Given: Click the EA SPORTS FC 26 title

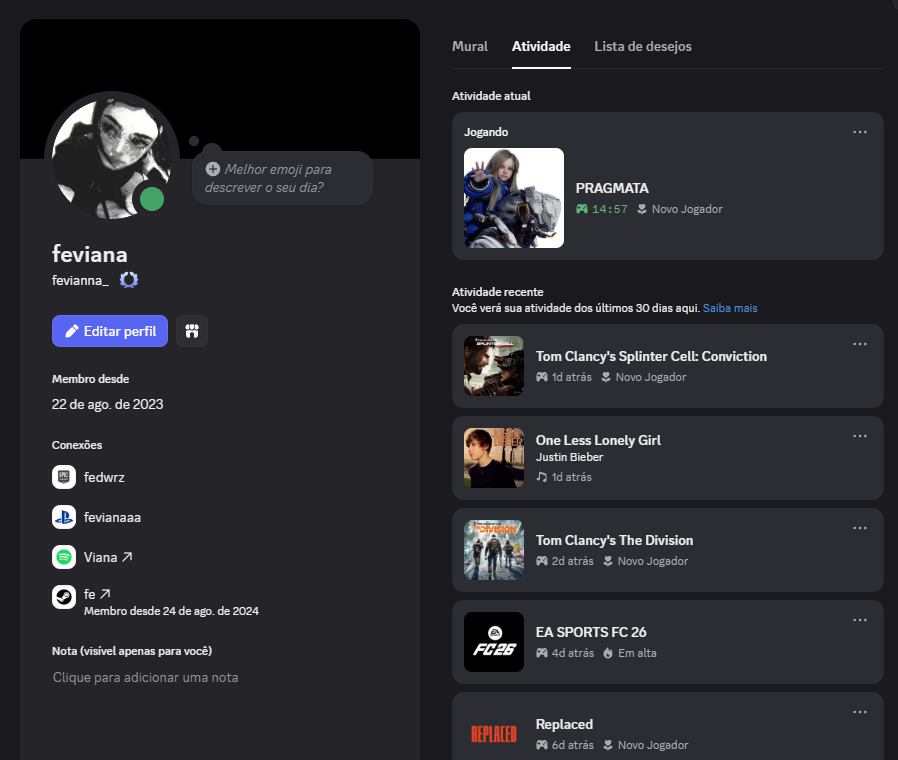Looking at the screenshot, I should coord(591,632).
